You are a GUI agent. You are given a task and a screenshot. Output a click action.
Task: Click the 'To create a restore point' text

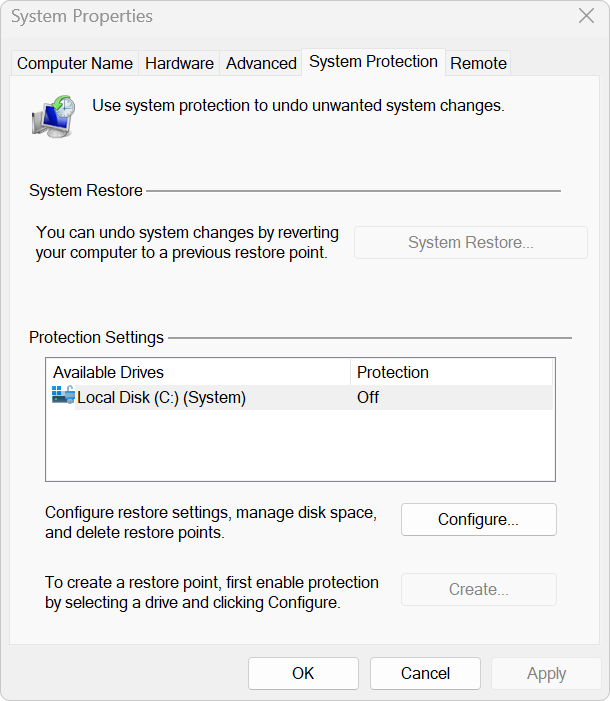coord(212,593)
